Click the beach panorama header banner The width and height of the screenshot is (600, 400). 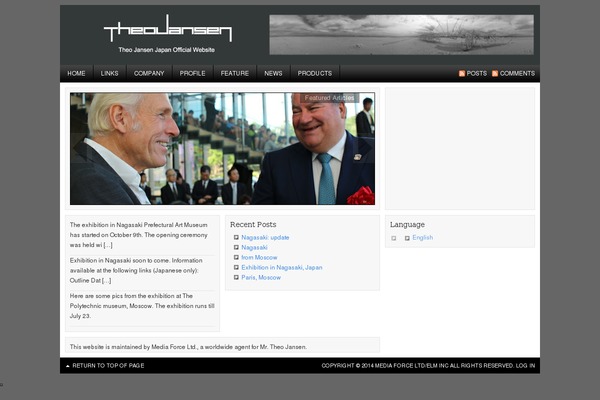(x=401, y=34)
